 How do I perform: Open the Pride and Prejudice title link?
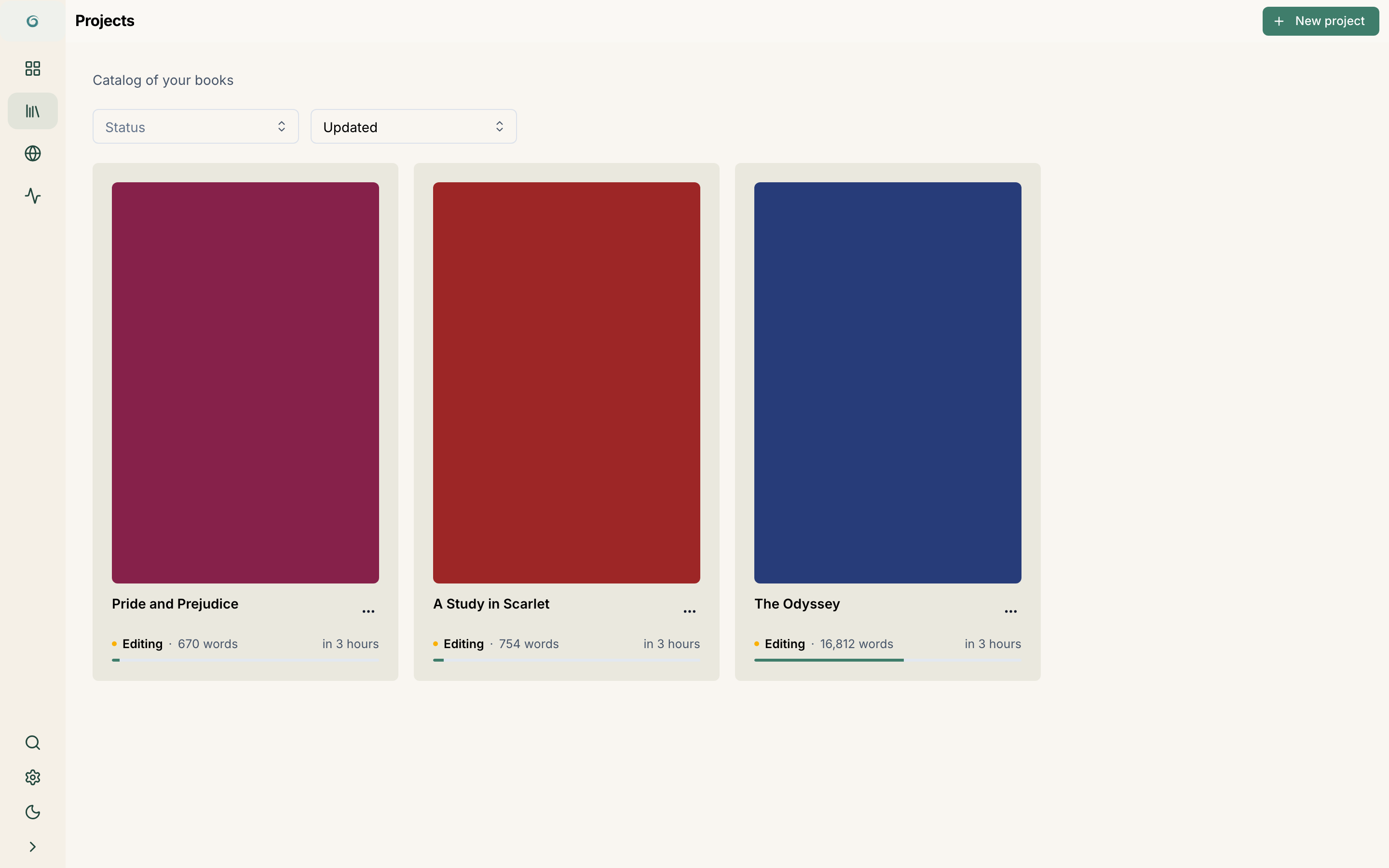175,604
